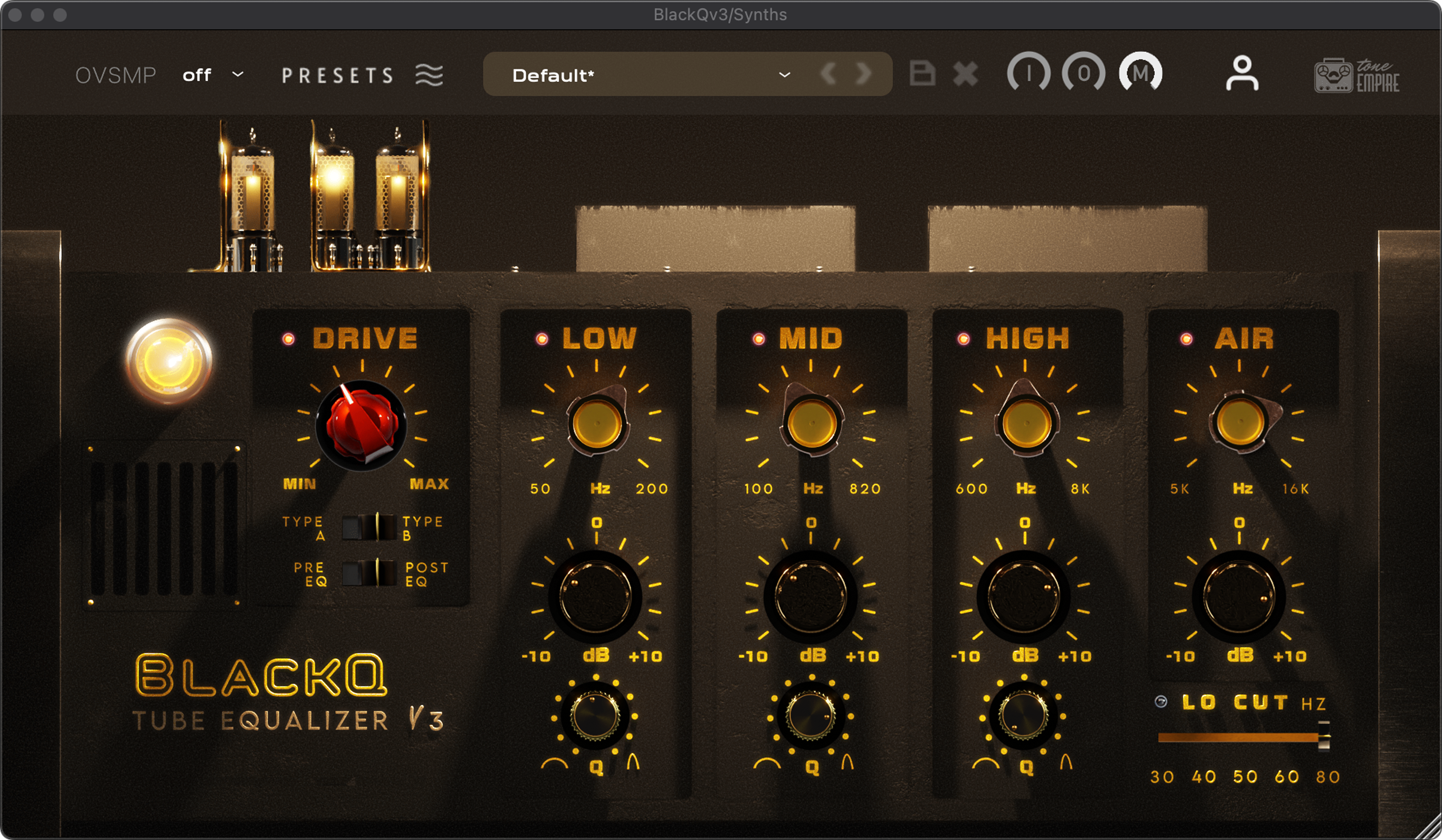
Task: Click the LOW band dB gain knob
Action: click(596, 596)
